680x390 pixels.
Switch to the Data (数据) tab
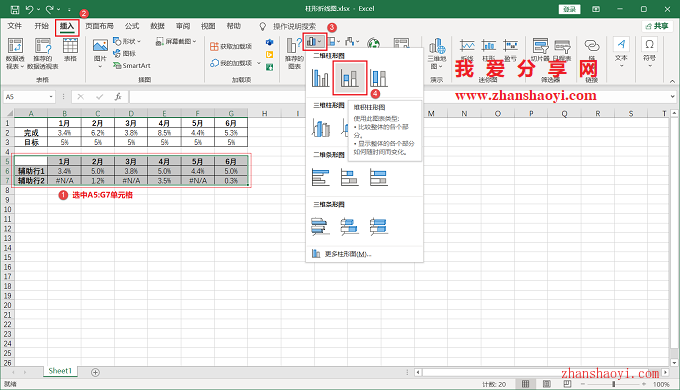pos(157,26)
